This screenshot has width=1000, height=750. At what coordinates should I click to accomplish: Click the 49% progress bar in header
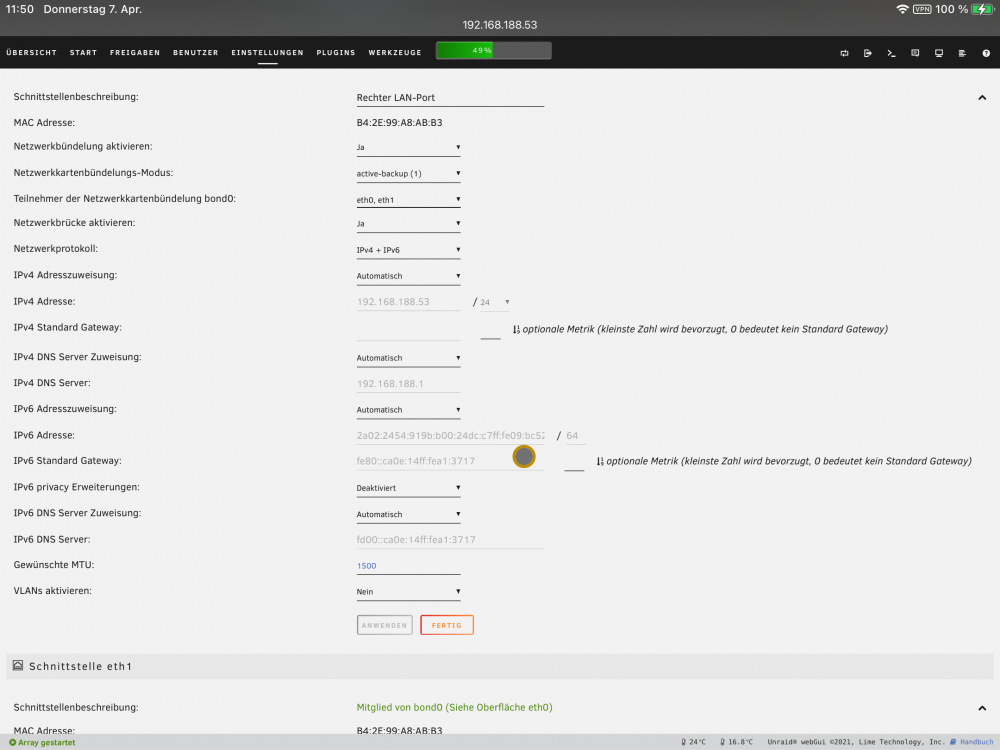coord(494,50)
